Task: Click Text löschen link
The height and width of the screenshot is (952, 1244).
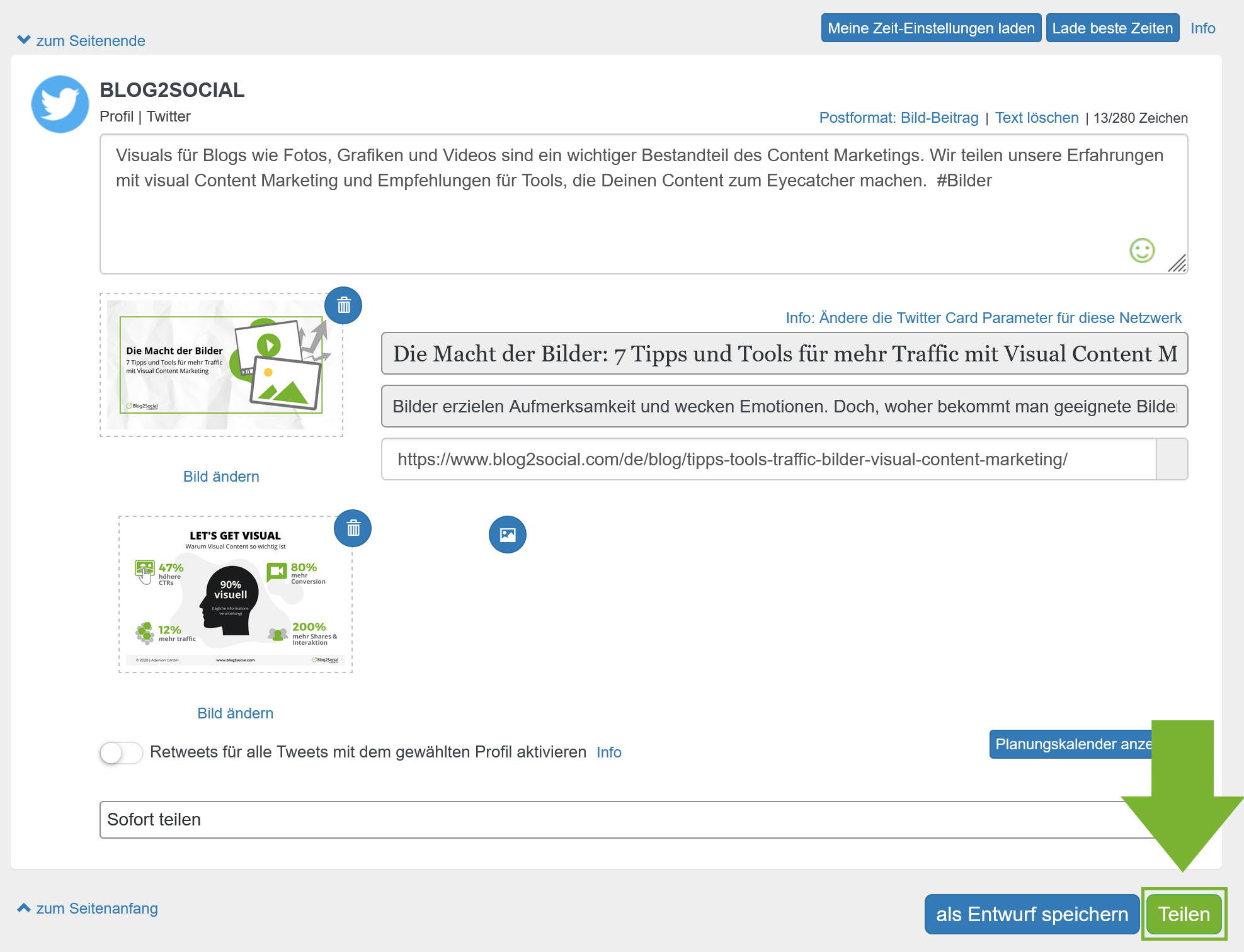Action: [1037, 118]
